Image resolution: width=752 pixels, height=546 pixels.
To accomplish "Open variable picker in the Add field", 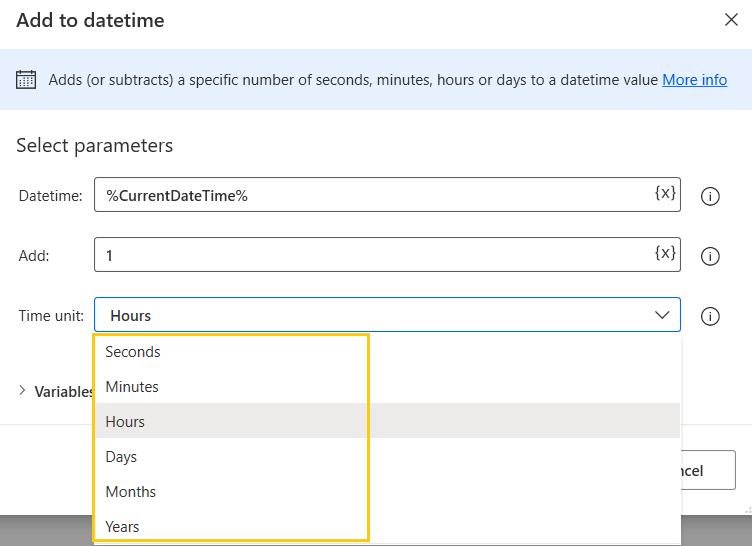I will point(665,253).
